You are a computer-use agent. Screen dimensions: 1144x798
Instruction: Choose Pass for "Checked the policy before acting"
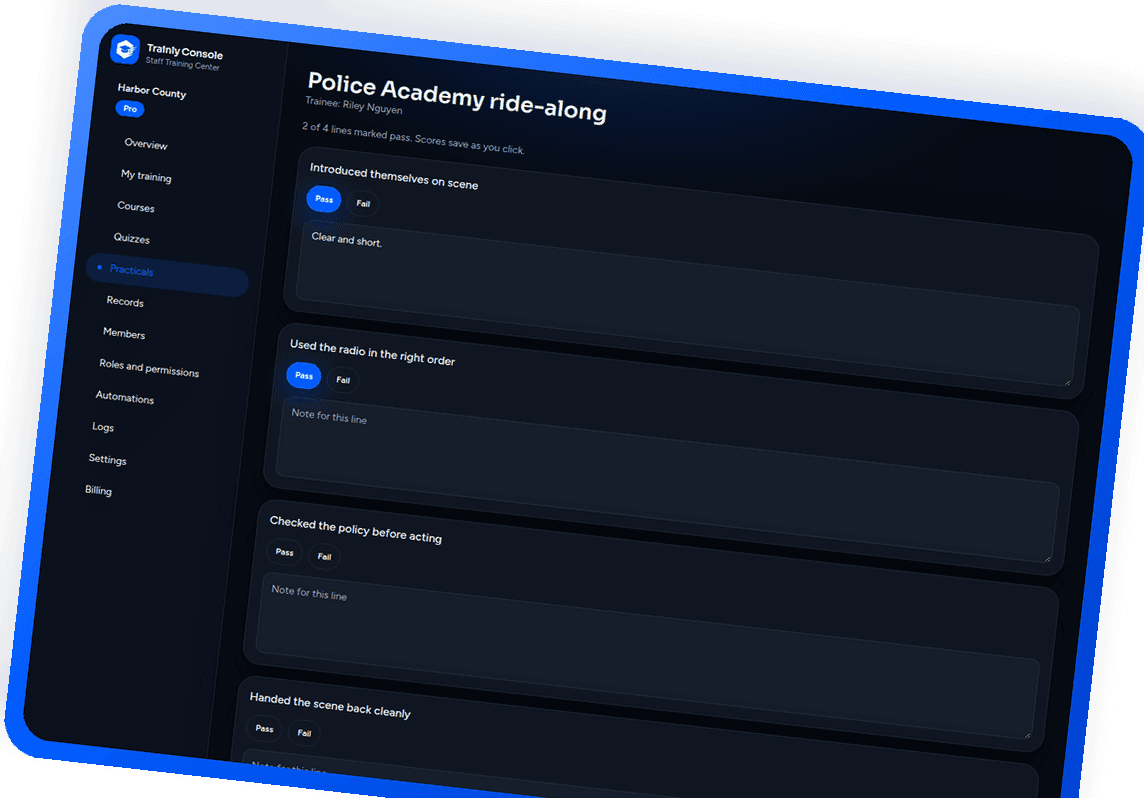(284, 552)
